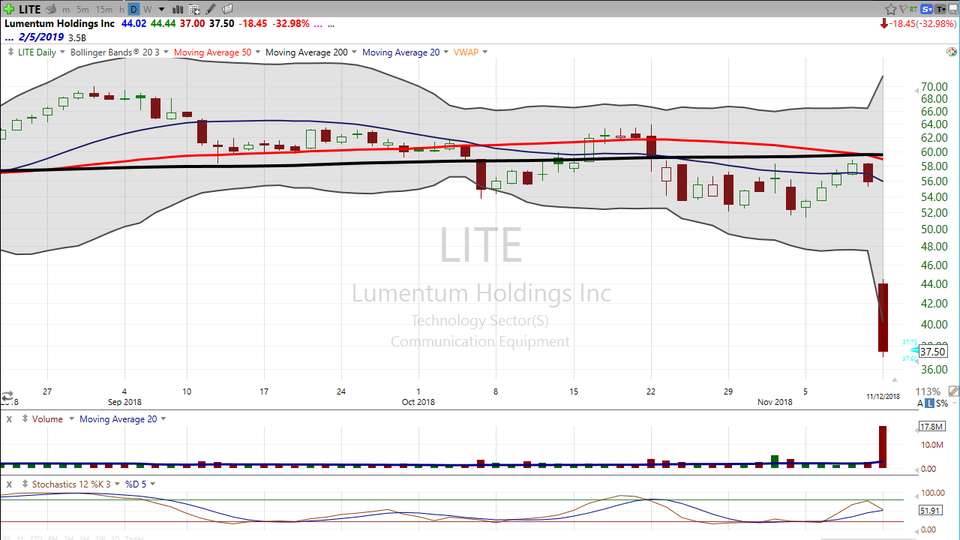Image resolution: width=960 pixels, height=540 pixels.
Task: Click the green plus add-symbol icon
Action: (9, 9)
